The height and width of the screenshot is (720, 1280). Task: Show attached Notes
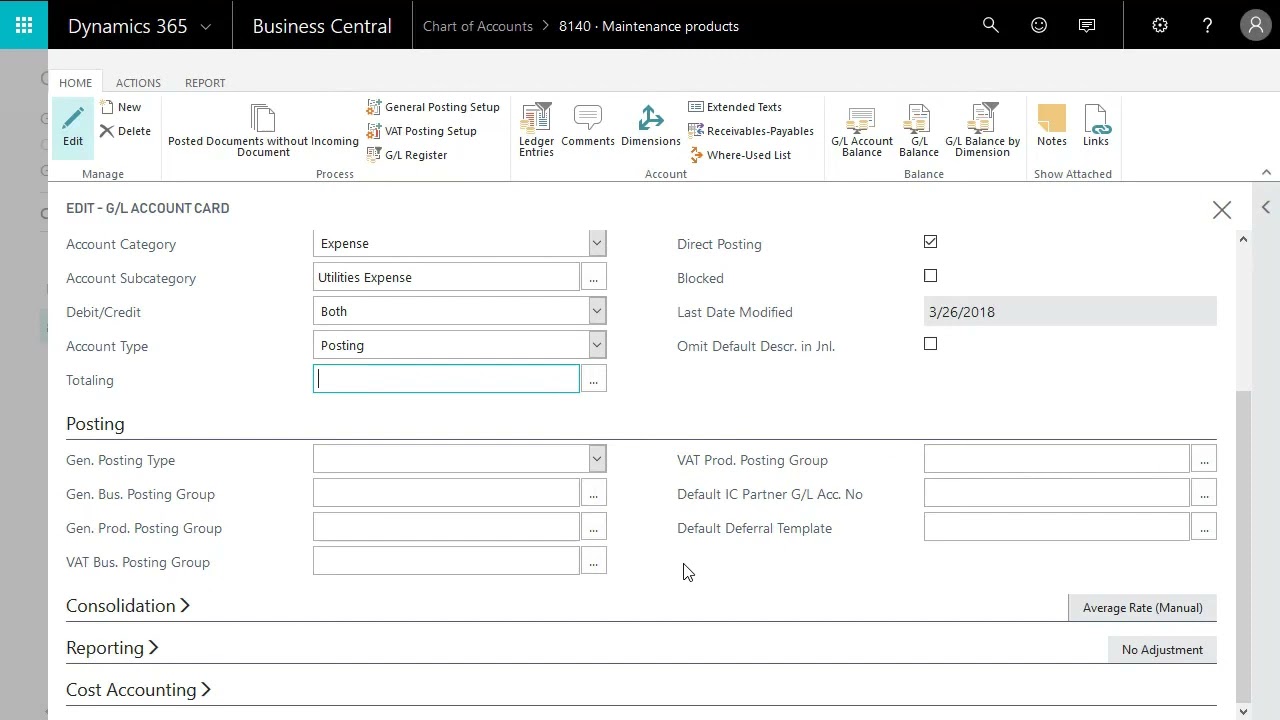click(1052, 127)
